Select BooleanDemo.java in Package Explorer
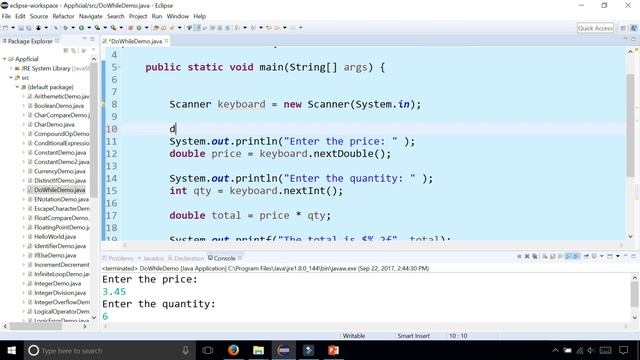This screenshot has height=360, width=640. (x=59, y=106)
